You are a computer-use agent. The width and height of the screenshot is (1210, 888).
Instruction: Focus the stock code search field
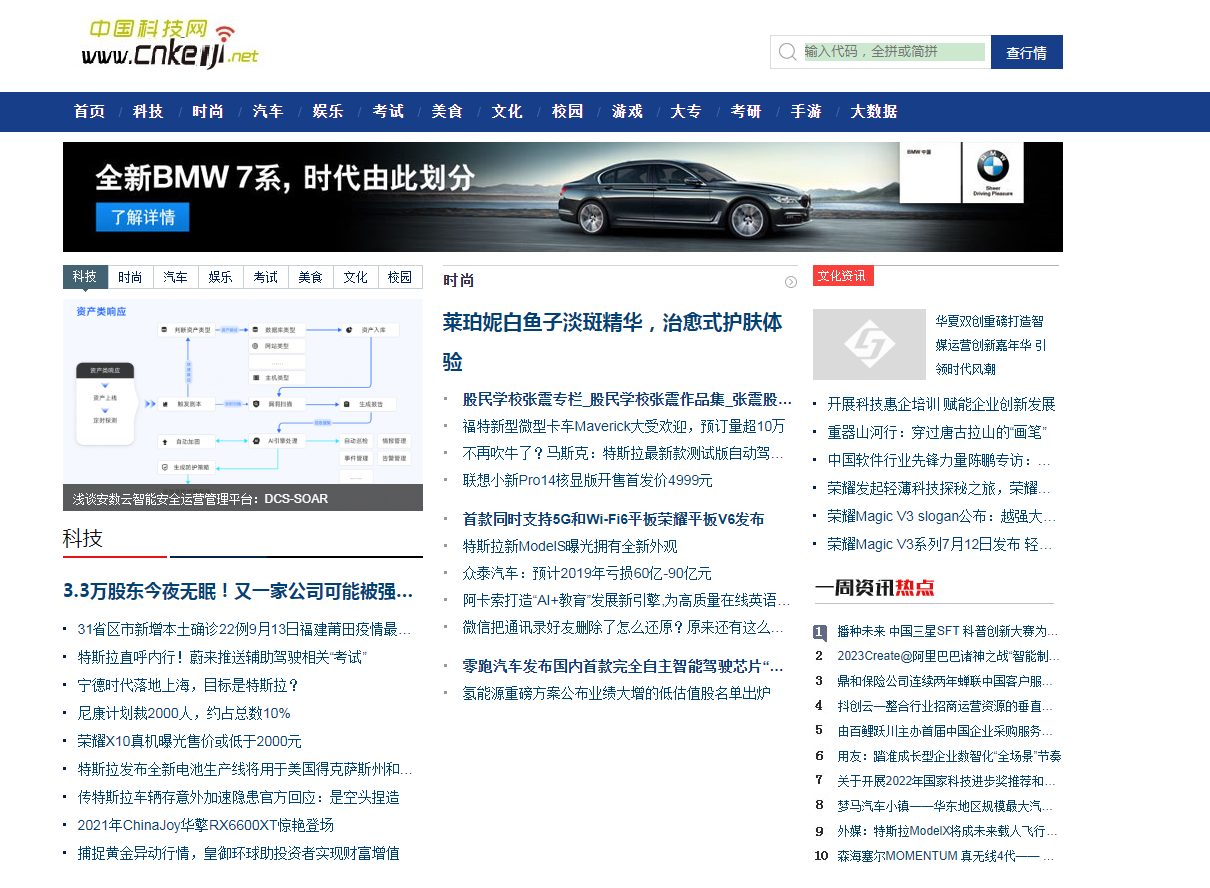[894, 52]
